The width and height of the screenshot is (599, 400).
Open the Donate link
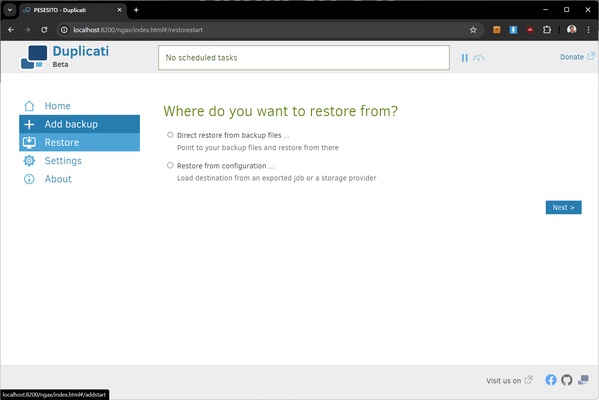[572, 57]
